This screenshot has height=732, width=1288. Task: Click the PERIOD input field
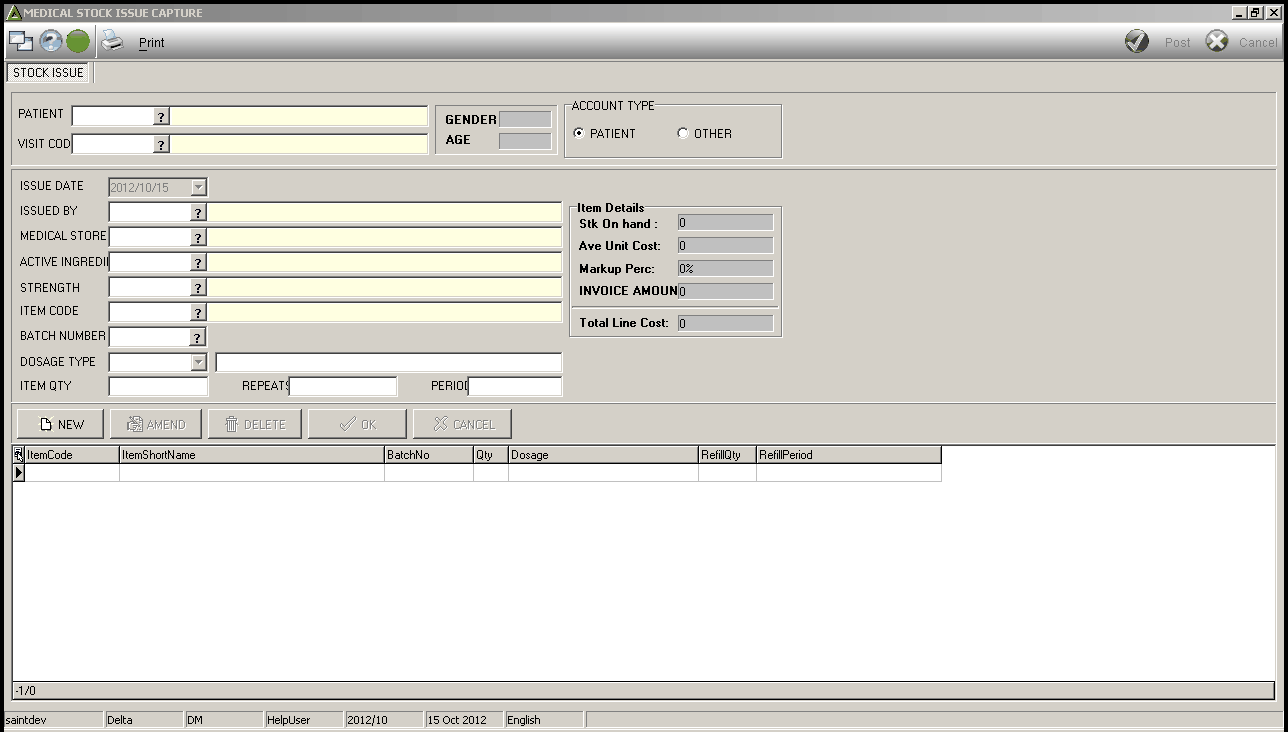[x=515, y=386]
